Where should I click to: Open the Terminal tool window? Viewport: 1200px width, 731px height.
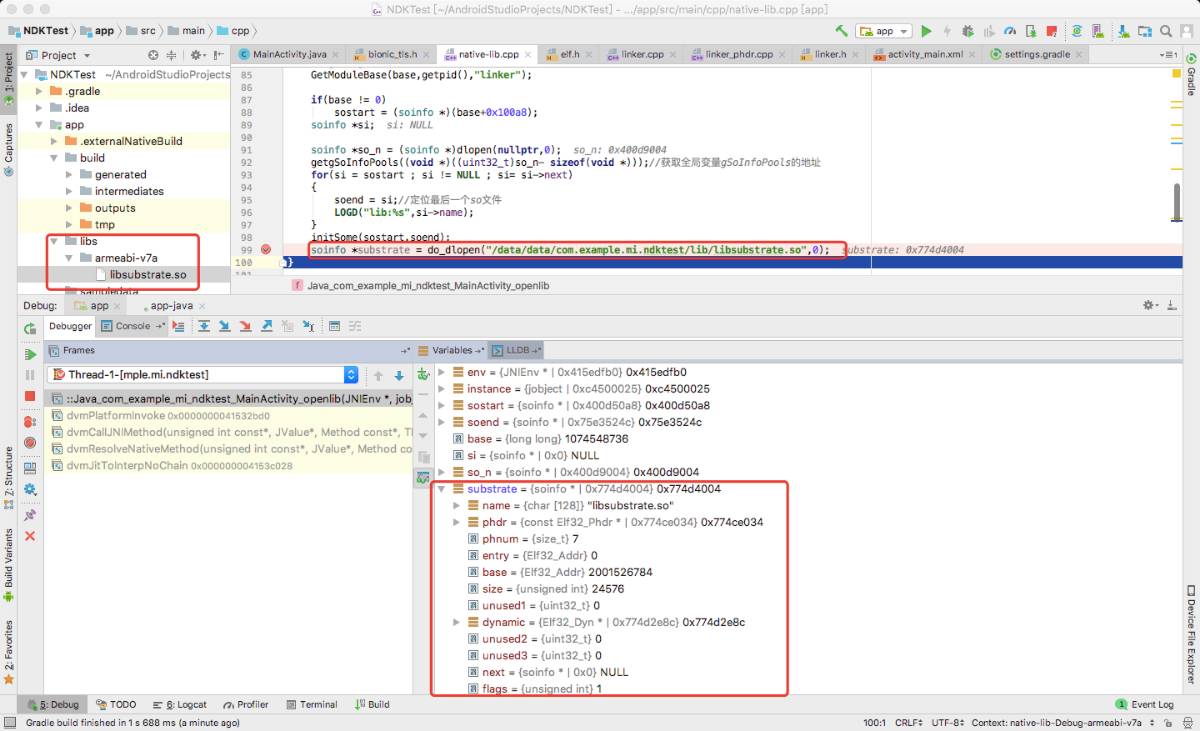311,704
